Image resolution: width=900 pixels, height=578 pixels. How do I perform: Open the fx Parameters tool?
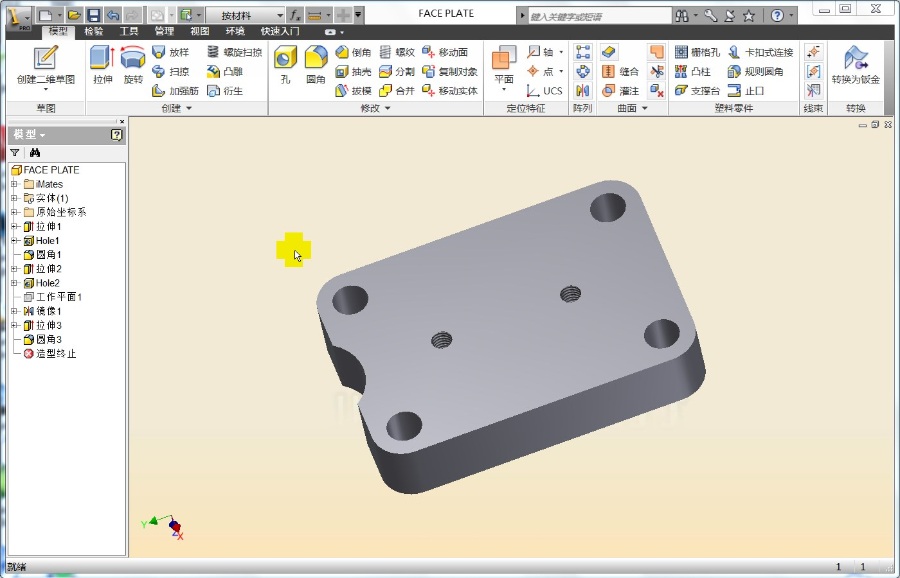[x=294, y=15]
